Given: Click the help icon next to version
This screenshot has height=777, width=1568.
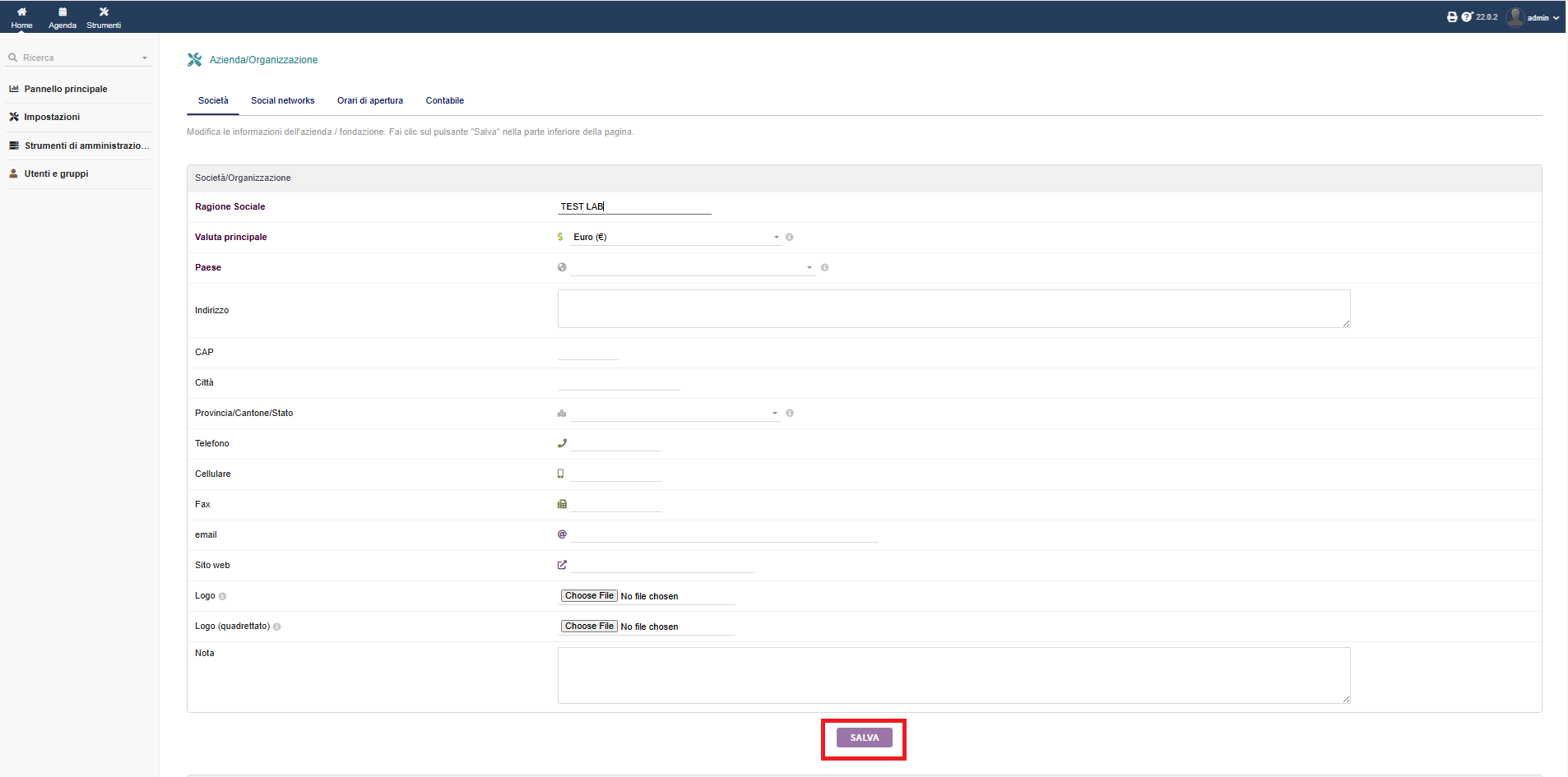Looking at the screenshot, I should (x=1467, y=17).
